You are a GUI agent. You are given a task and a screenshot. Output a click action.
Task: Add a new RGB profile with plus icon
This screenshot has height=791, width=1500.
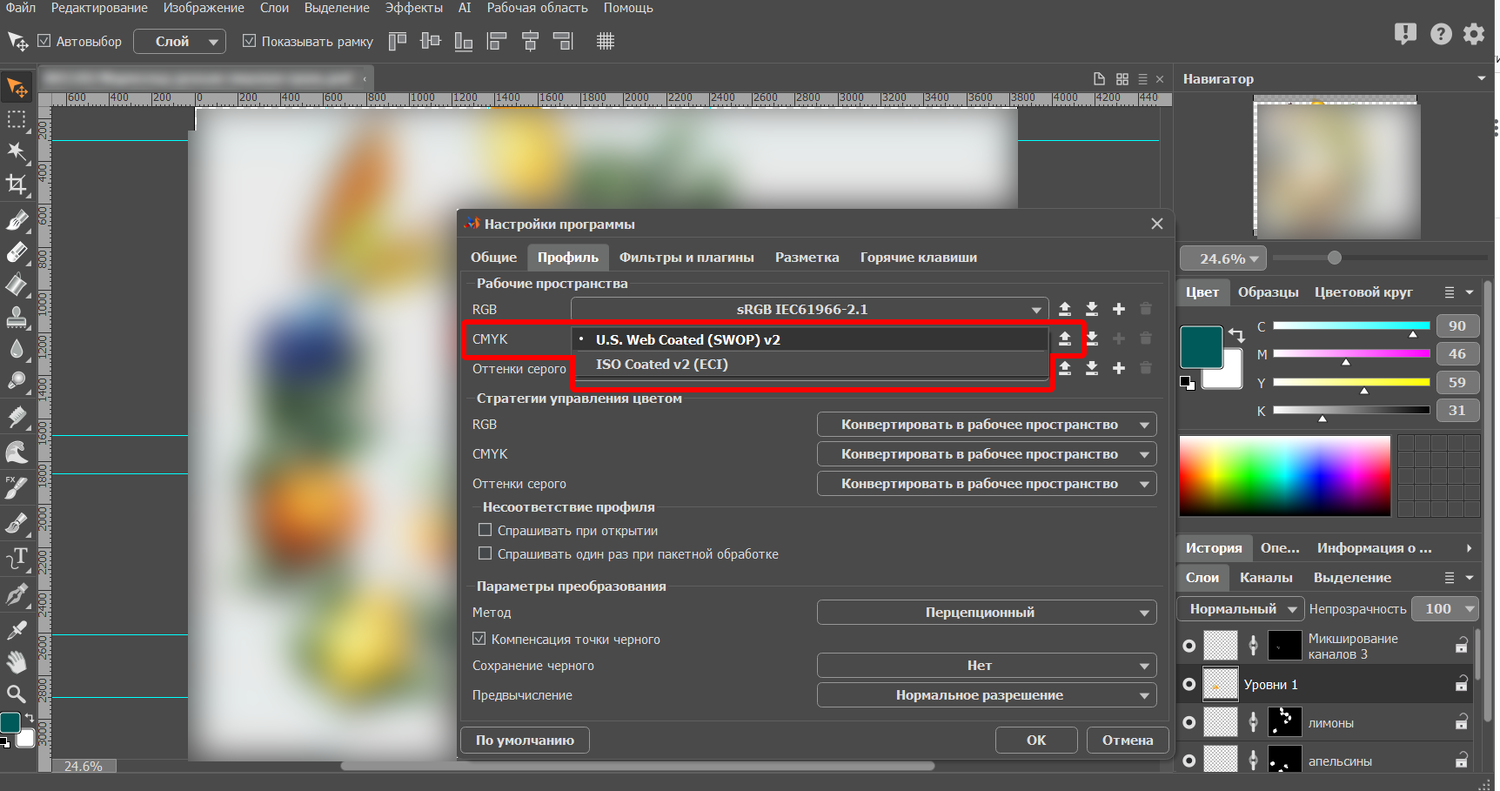[1119, 310]
